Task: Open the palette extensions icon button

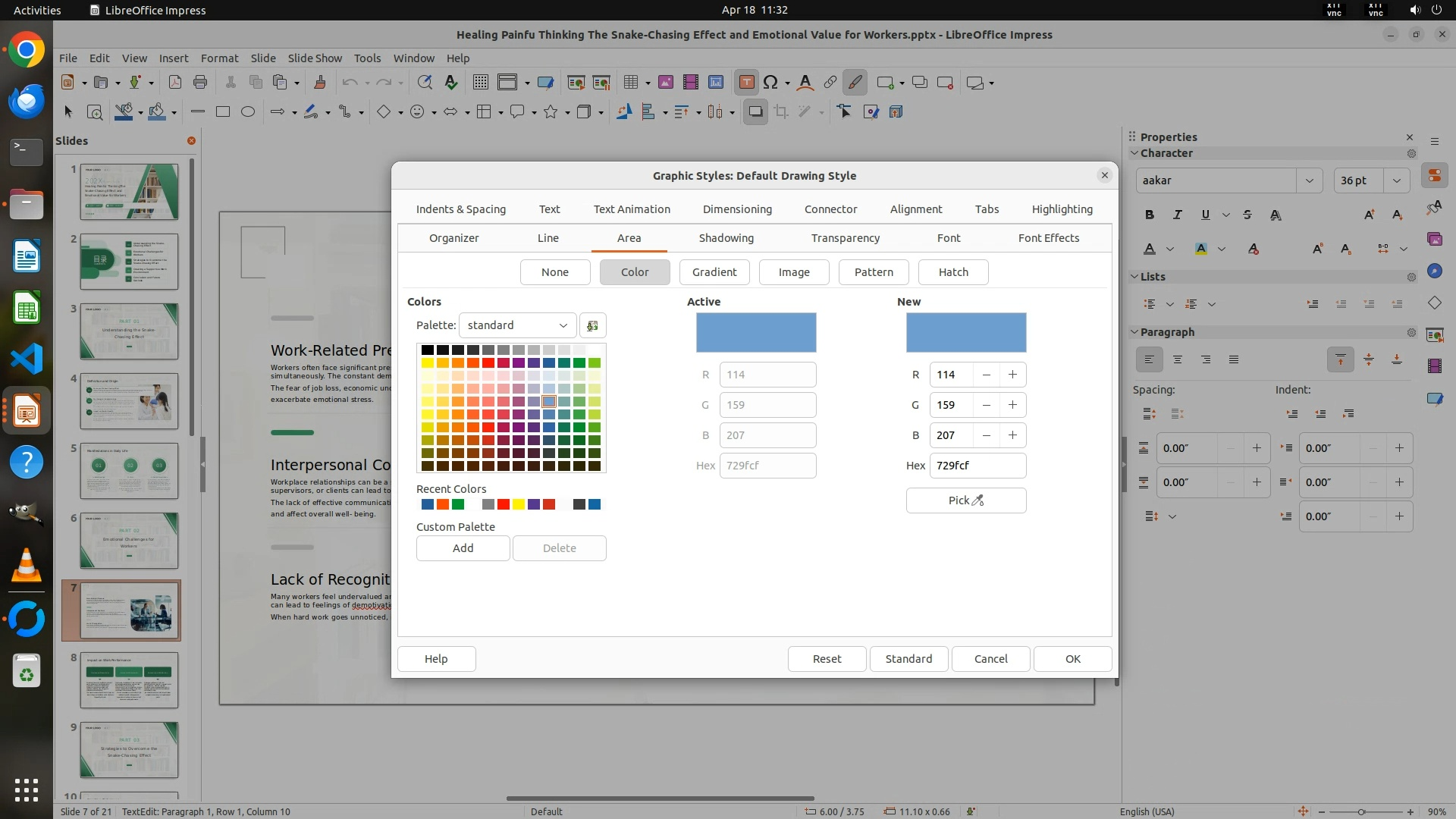Action: click(592, 325)
